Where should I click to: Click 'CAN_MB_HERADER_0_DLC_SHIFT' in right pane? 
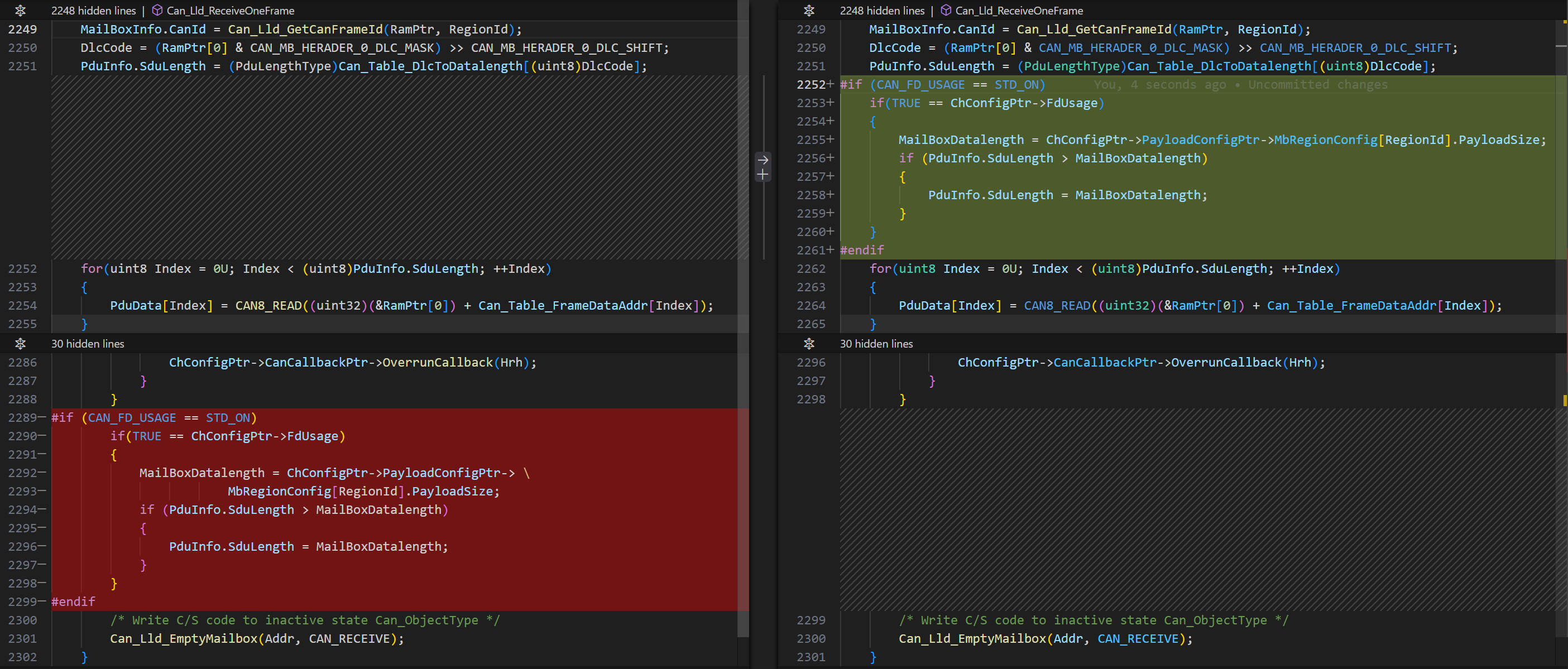pyautogui.click(x=1356, y=47)
